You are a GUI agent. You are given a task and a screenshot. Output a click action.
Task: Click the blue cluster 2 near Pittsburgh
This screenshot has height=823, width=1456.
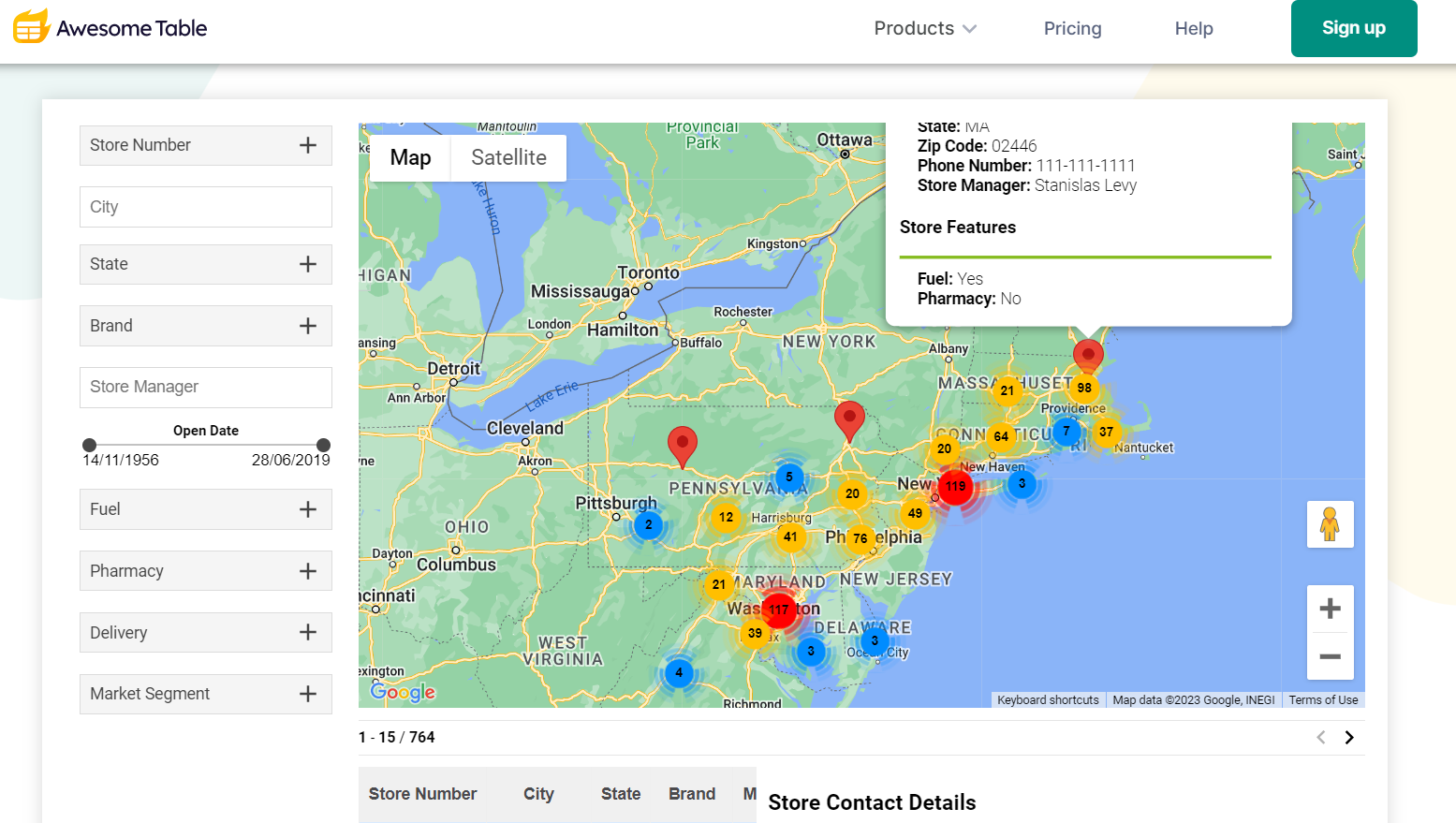[648, 525]
